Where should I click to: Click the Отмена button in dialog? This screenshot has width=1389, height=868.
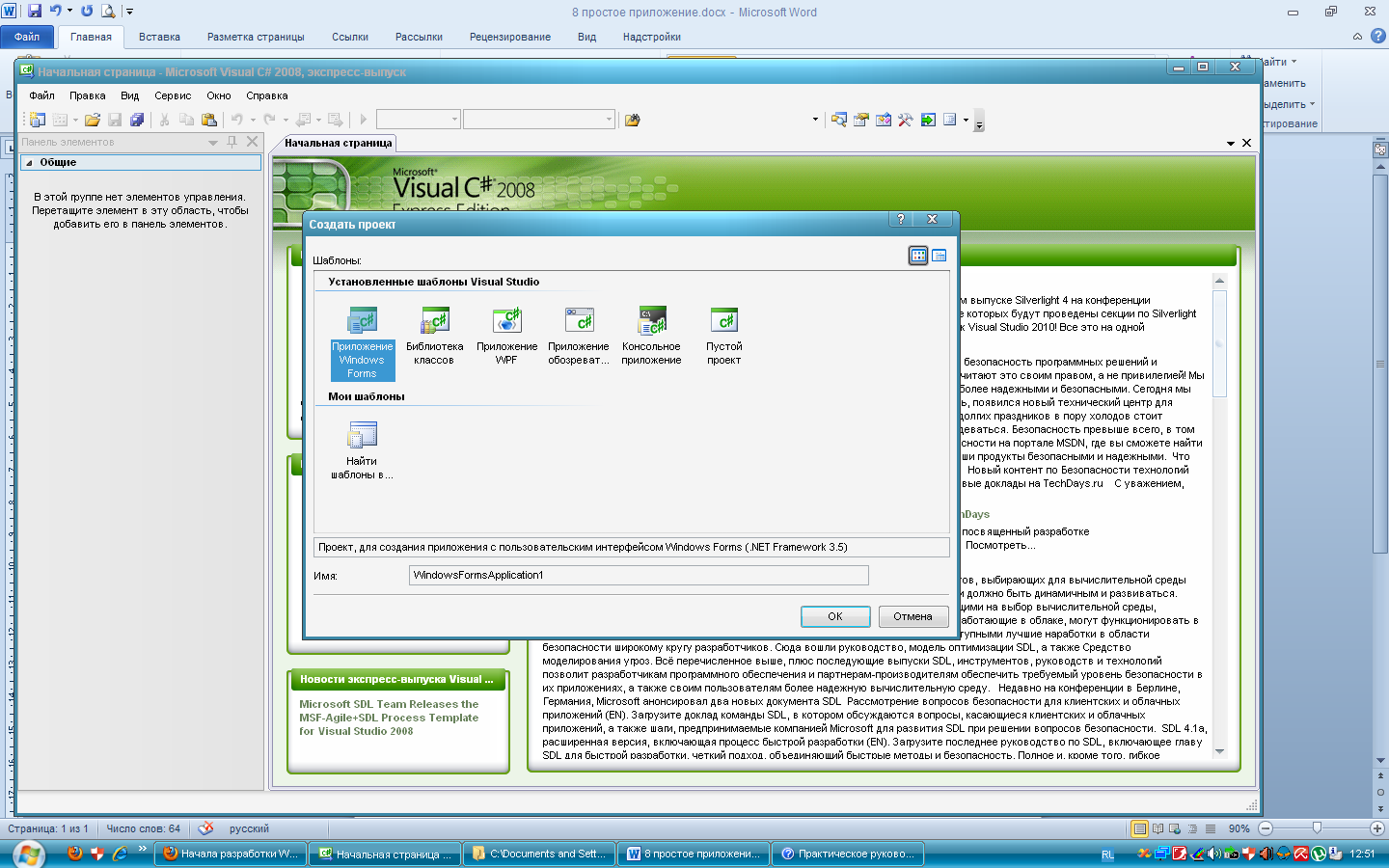(x=912, y=616)
